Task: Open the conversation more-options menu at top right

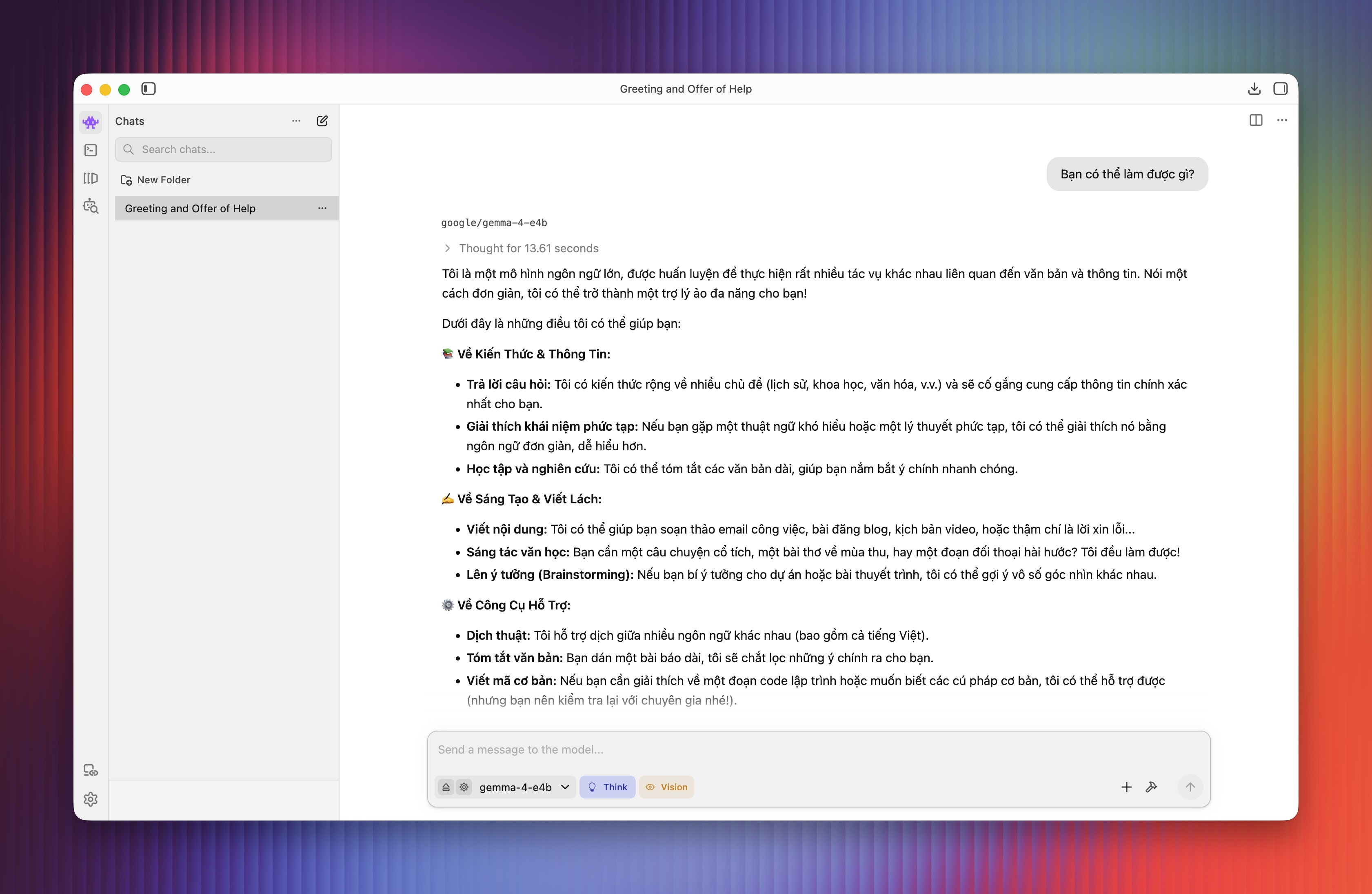Action: coord(1282,120)
